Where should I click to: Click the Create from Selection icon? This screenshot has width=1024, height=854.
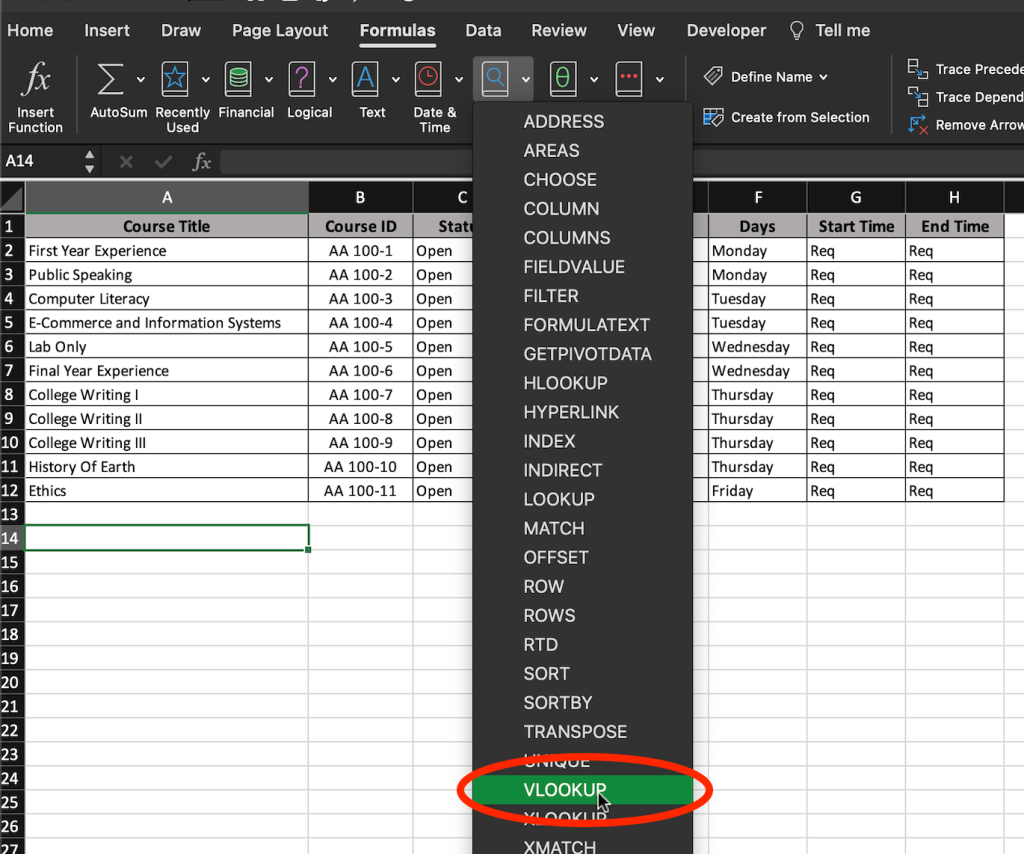pos(713,118)
